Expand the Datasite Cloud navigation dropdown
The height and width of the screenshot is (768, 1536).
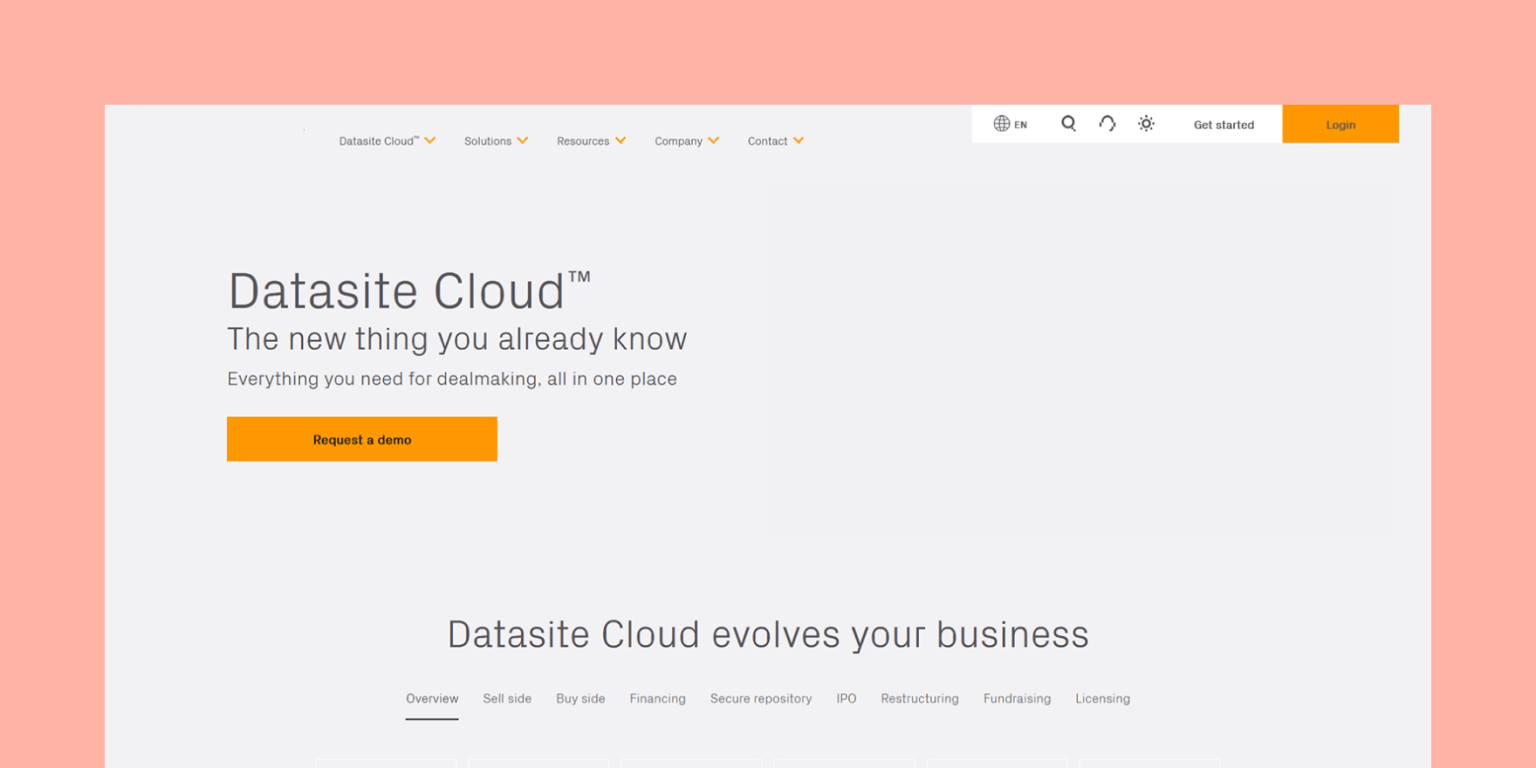386,140
